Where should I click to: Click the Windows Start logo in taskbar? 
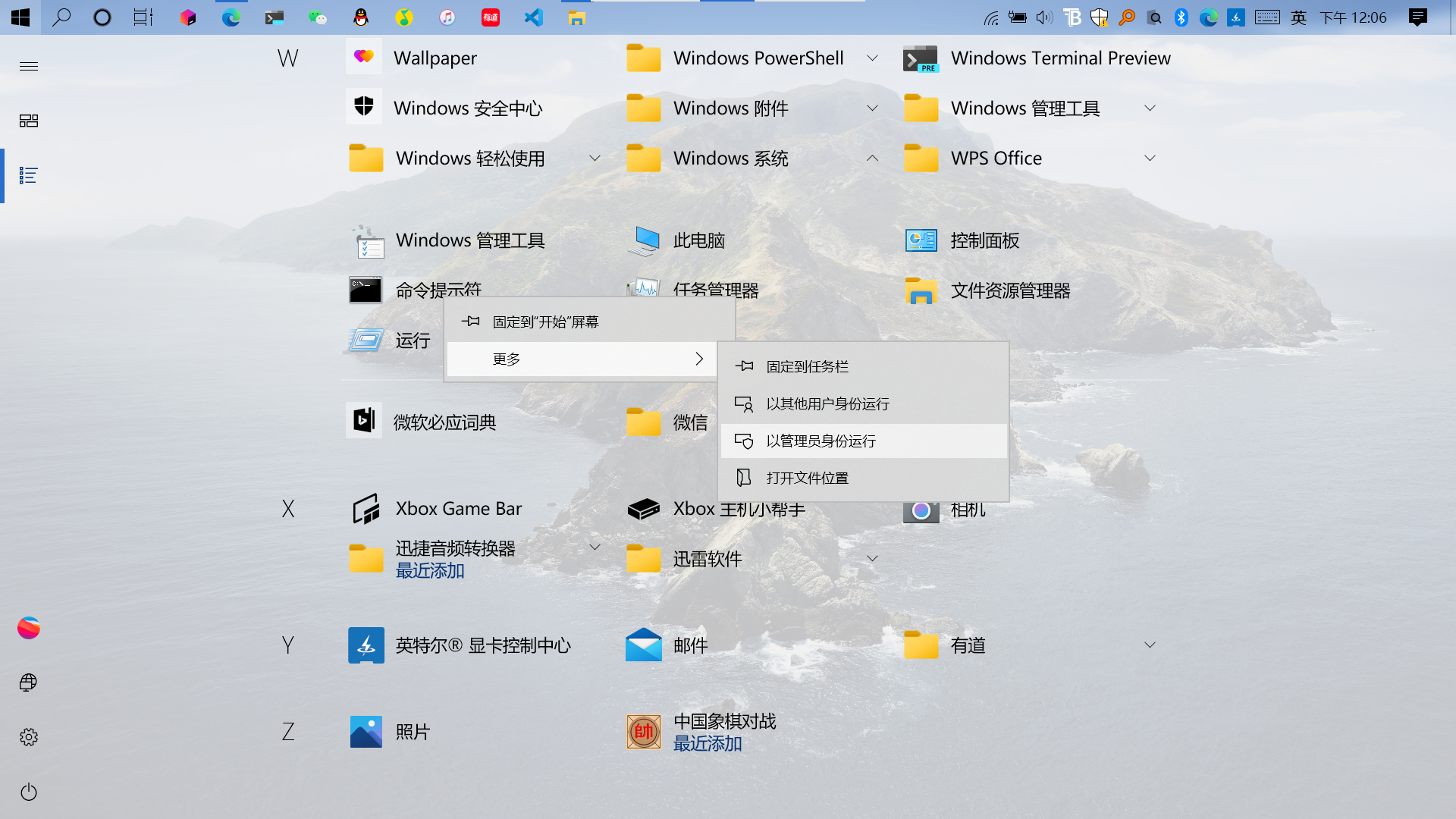pos(20,17)
